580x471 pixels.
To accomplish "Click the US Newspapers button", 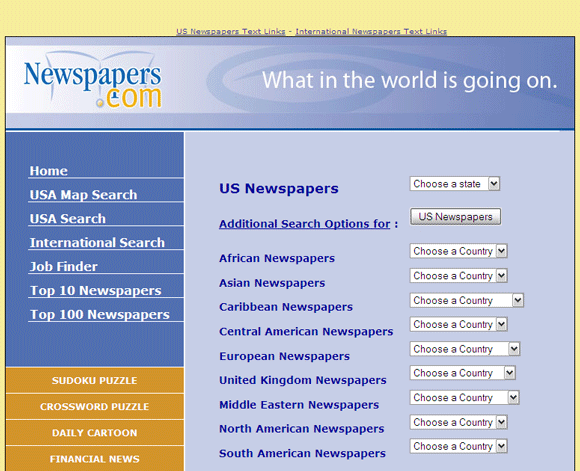I will click(x=455, y=217).
